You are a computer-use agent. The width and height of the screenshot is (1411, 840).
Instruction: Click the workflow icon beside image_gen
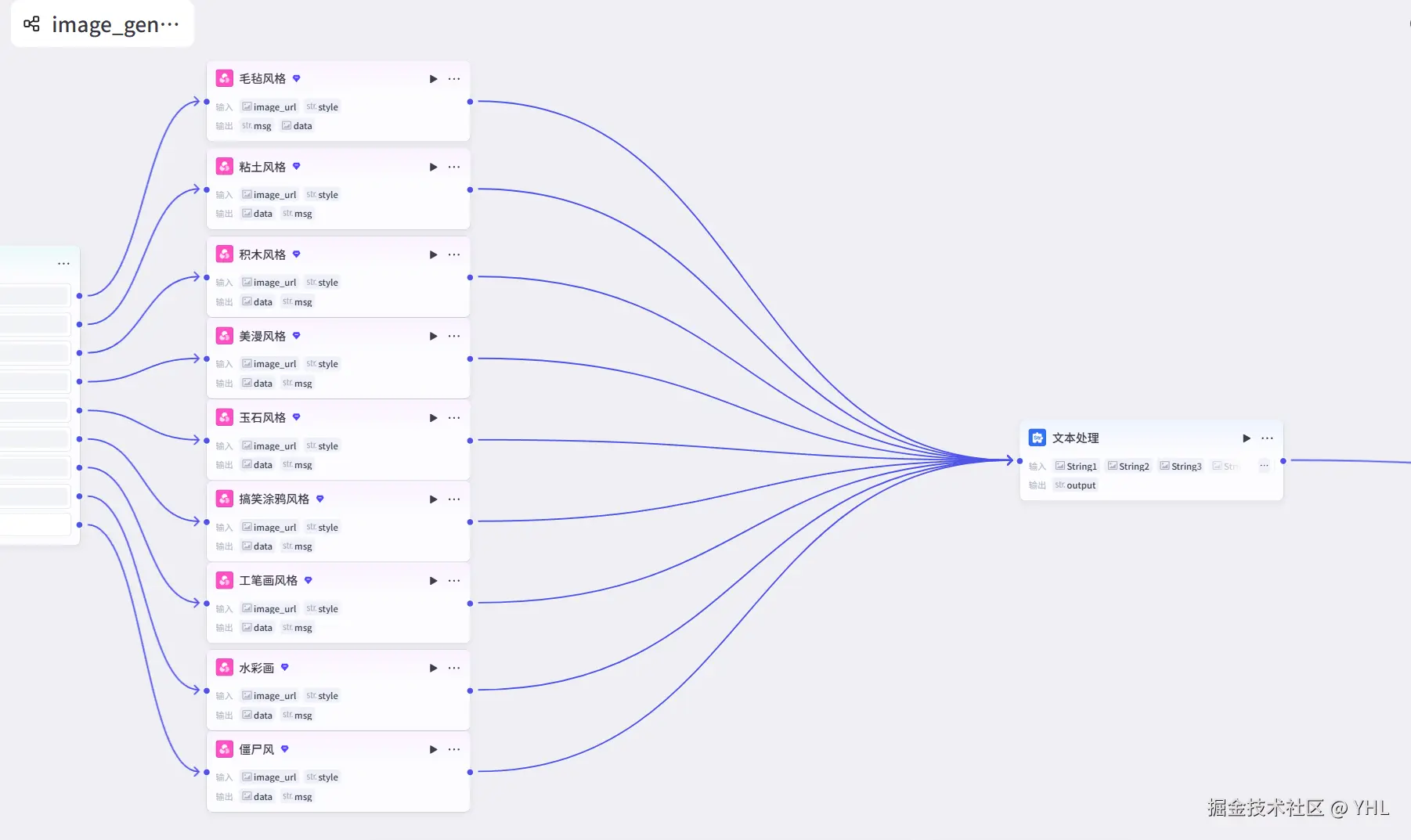31,24
